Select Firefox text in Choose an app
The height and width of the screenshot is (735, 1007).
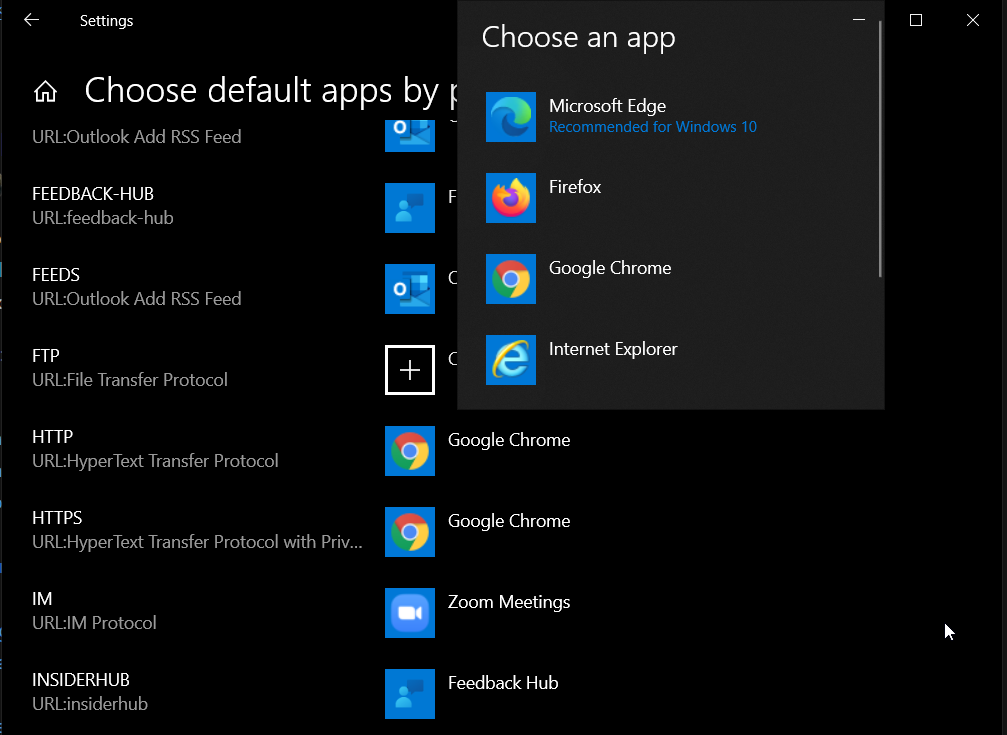pyautogui.click(x=575, y=187)
